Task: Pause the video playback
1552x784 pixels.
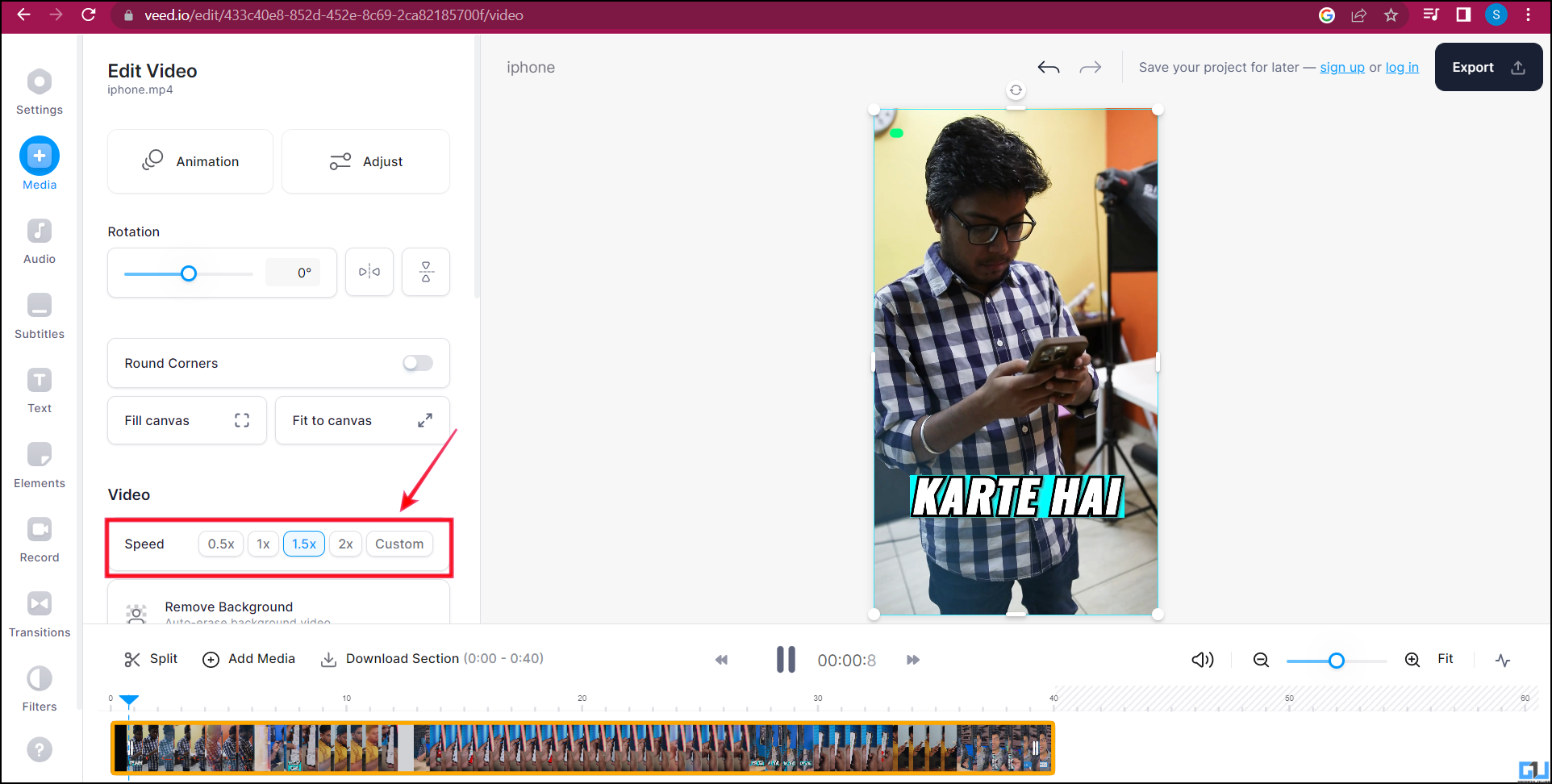Action: [x=785, y=659]
